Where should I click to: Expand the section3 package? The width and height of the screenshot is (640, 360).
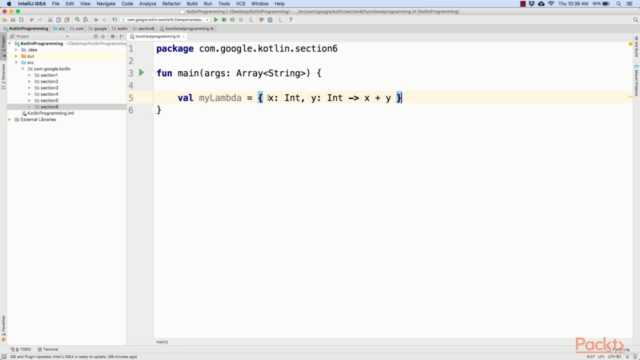coord(29,88)
